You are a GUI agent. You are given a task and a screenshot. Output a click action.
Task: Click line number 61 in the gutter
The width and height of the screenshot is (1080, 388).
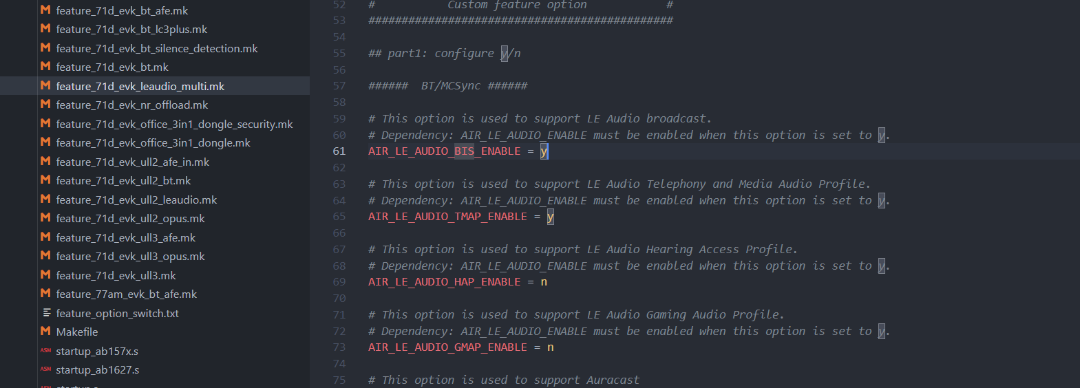(x=339, y=151)
